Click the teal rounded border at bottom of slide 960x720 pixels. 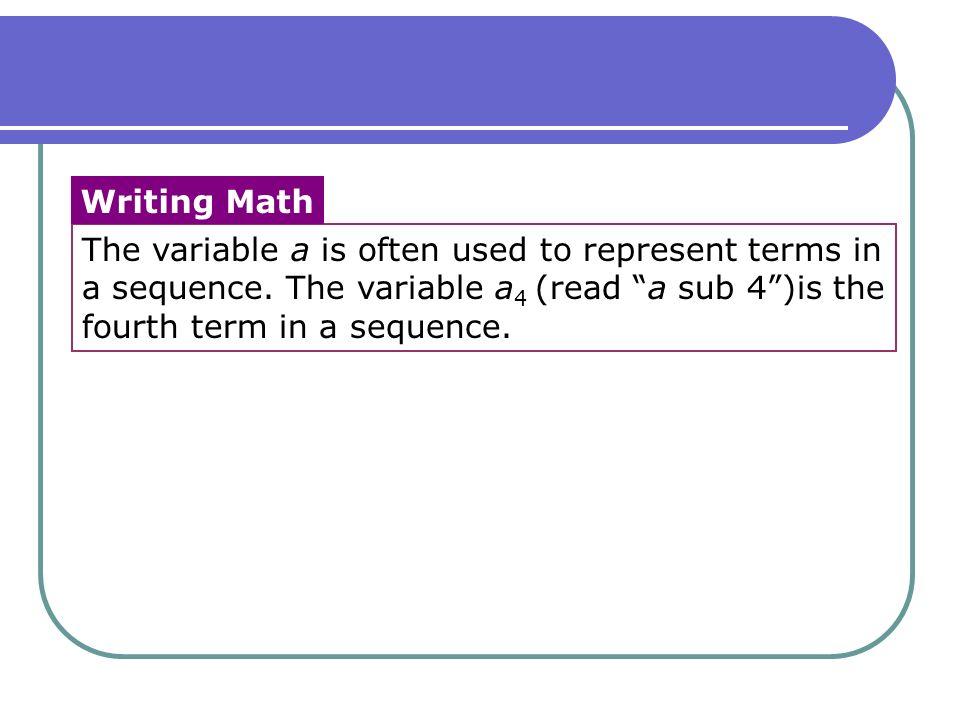tap(476, 656)
